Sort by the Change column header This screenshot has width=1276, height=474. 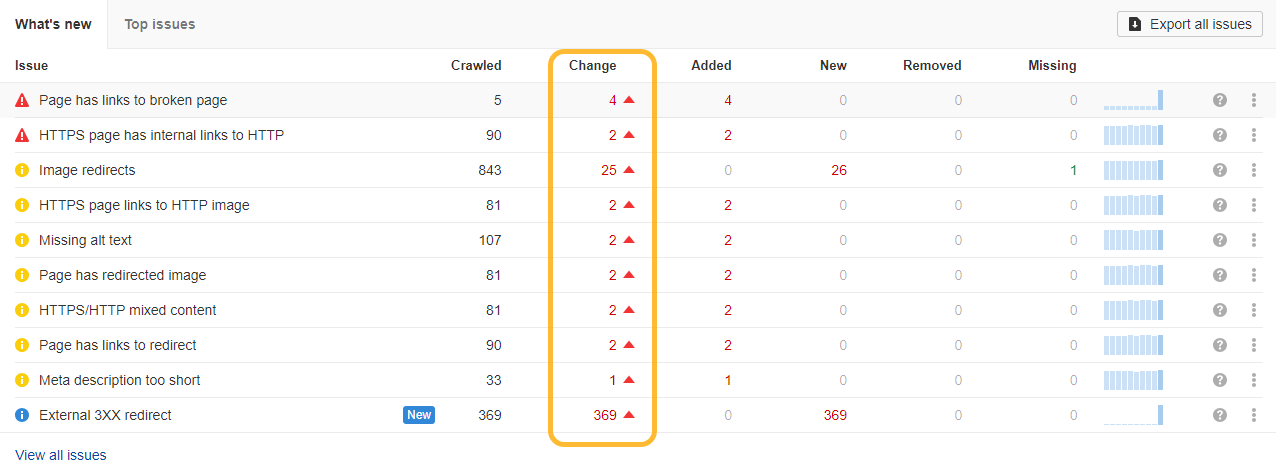592,65
